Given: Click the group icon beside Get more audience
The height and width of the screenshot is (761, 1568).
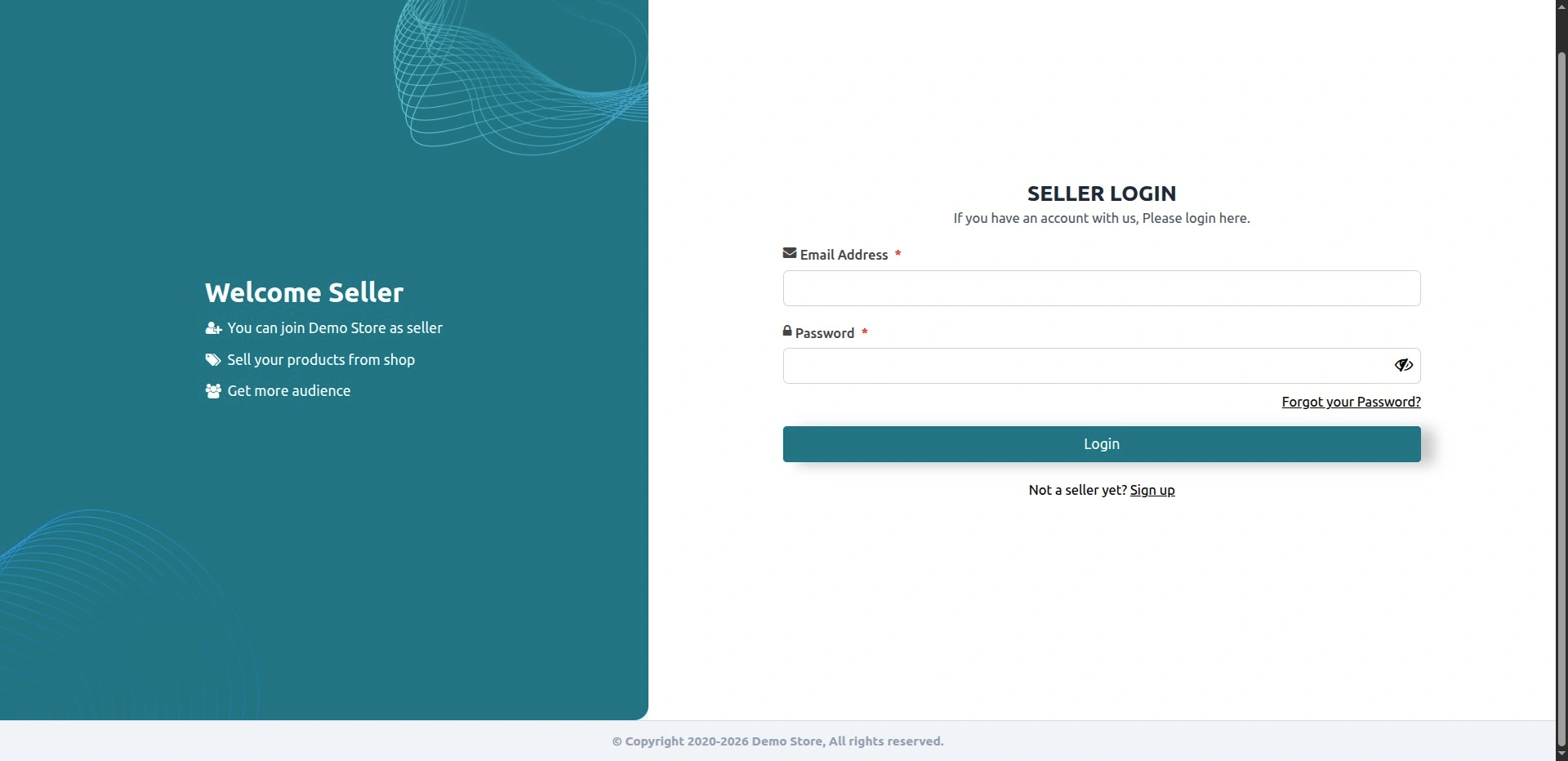Looking at the screenshot, I should [x=213, y=391].
